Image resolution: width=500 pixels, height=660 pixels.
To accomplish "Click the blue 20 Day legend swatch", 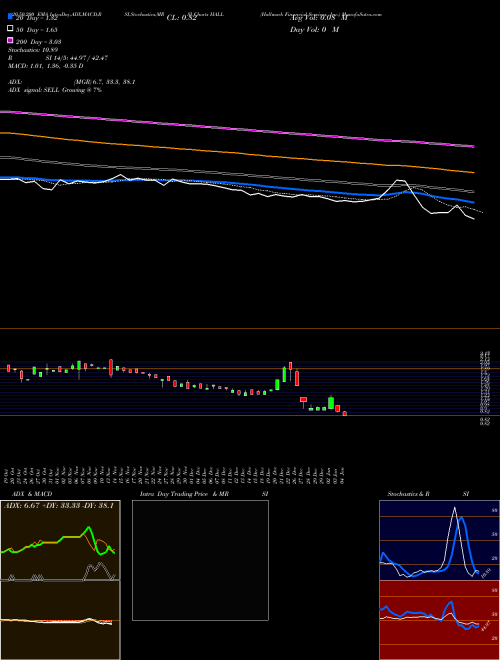I will (10, 17).
